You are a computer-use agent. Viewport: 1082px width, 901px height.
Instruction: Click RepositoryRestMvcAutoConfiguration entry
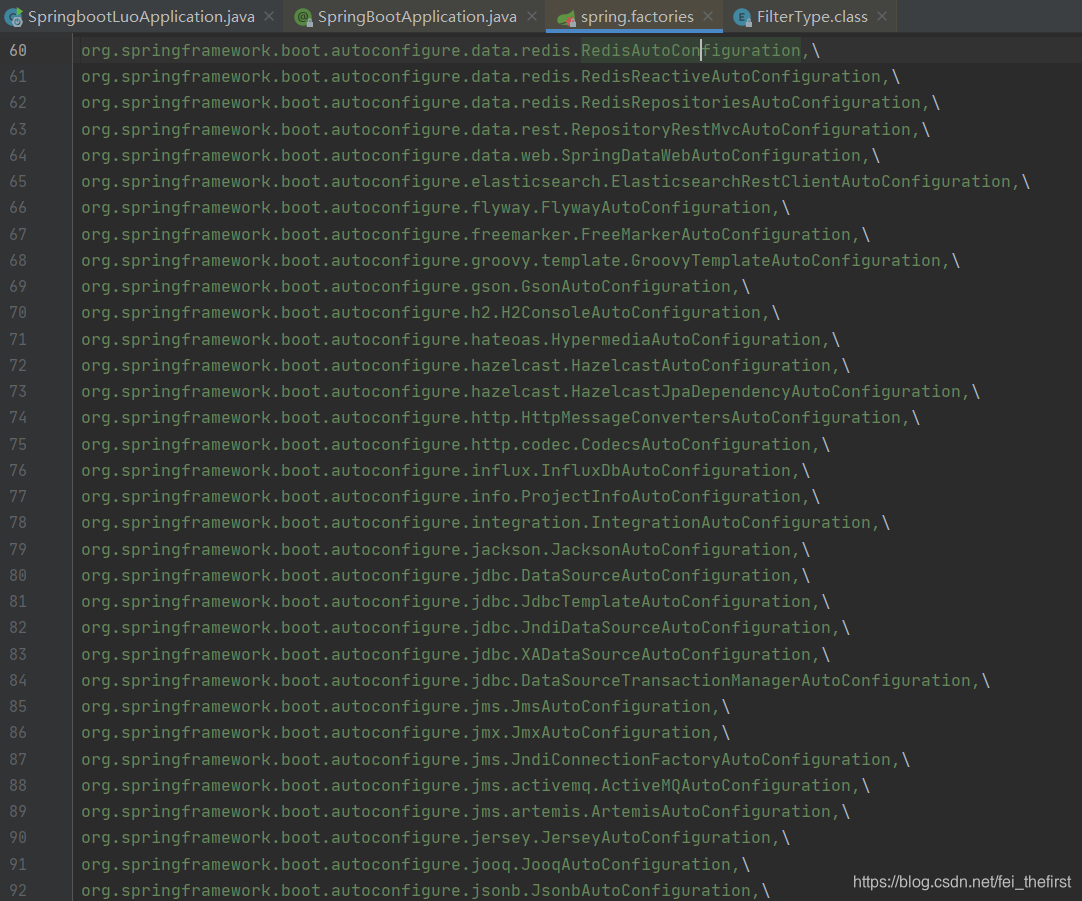[741, 129]
